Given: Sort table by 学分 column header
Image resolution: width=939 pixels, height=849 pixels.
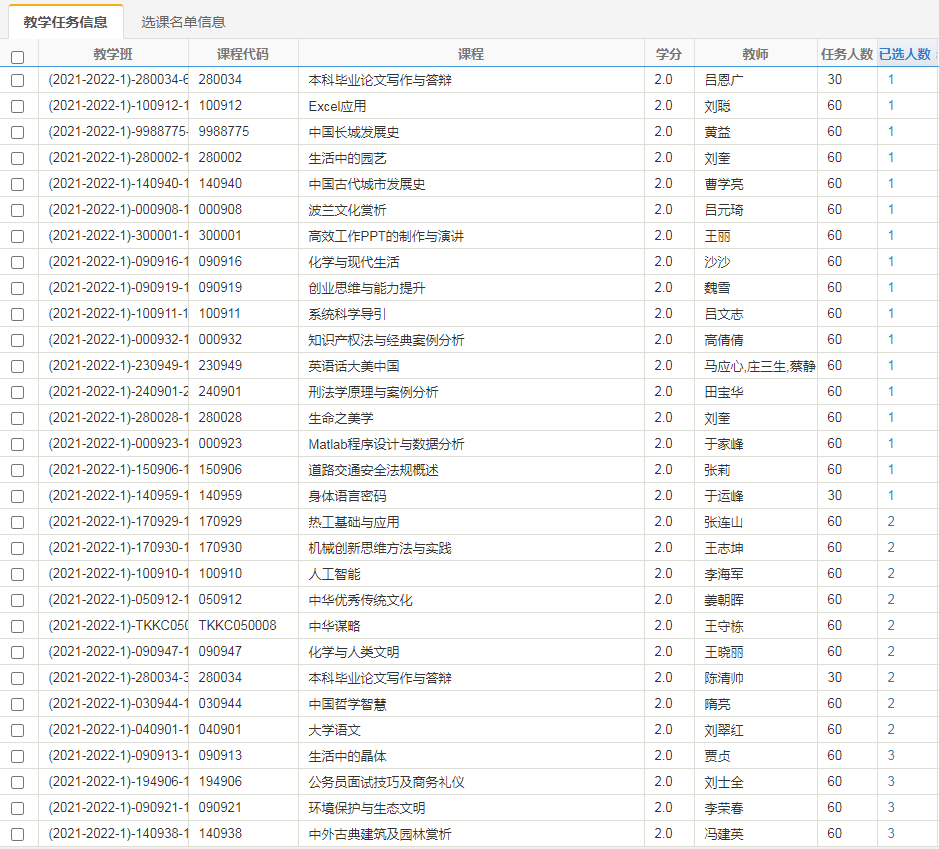Looking at the screenshot, I should [669, 54].
